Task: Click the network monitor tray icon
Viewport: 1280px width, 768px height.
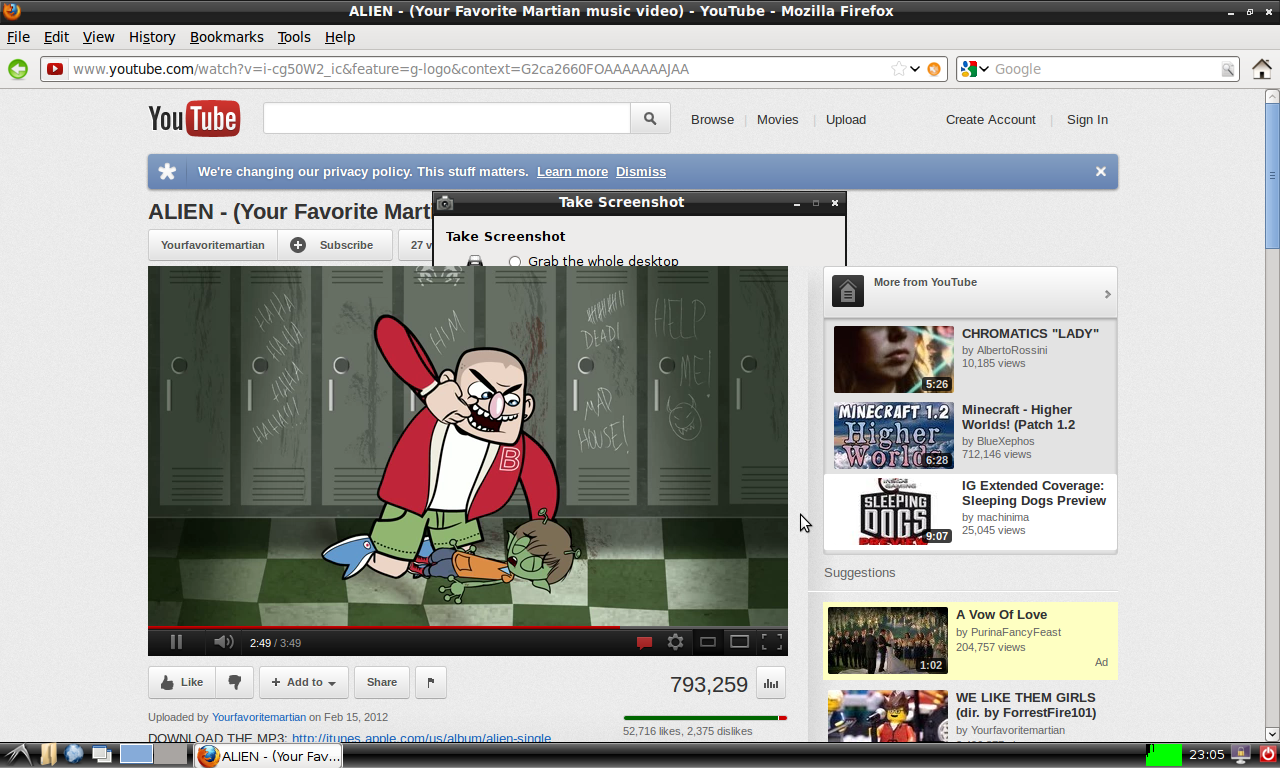Action: tap(1241, 754)
